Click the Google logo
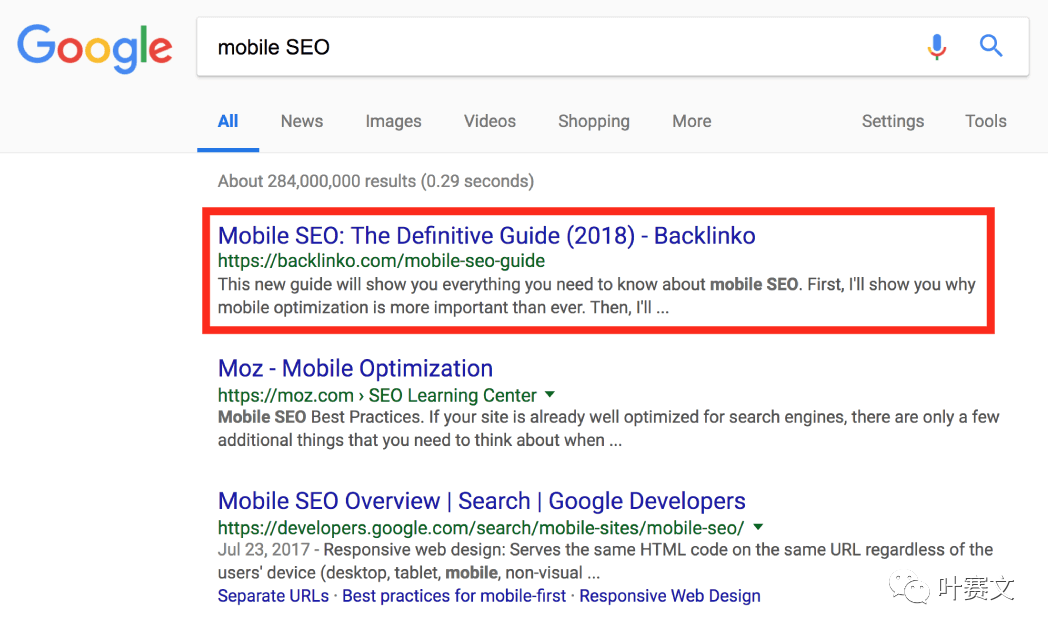The height and width of the screenshot is (634, 1048). (x=94, y=48)
